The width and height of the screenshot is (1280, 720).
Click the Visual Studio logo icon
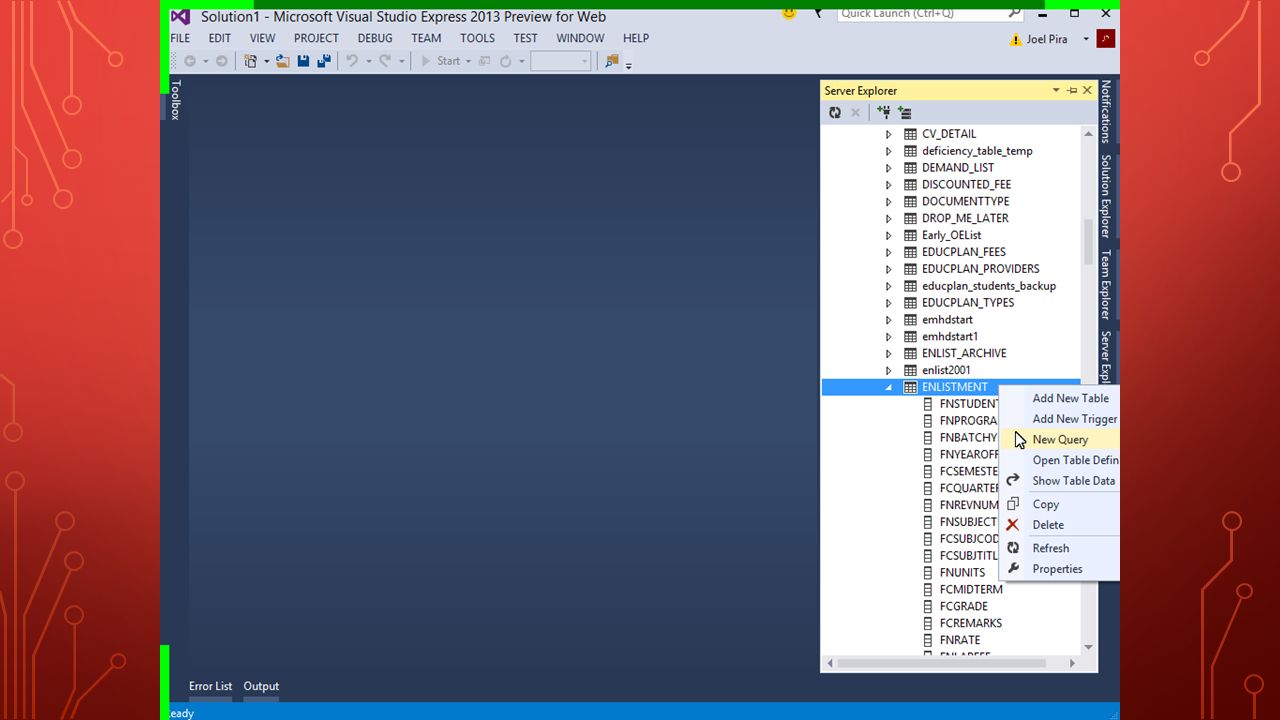(x=180, y=17)
